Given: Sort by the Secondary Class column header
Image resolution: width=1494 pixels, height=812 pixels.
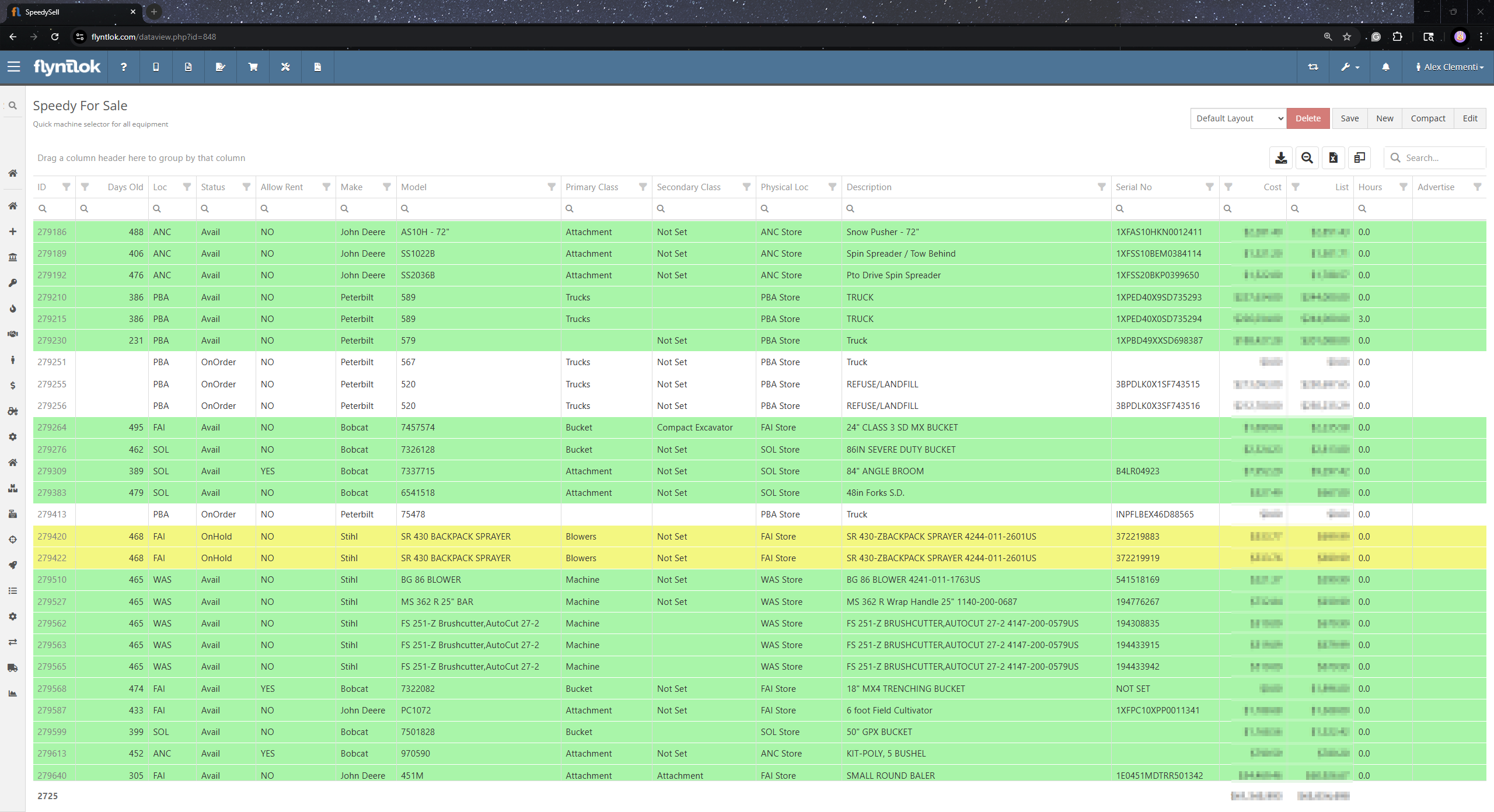Looking at the screenshot, I should (x=689, y=187).
